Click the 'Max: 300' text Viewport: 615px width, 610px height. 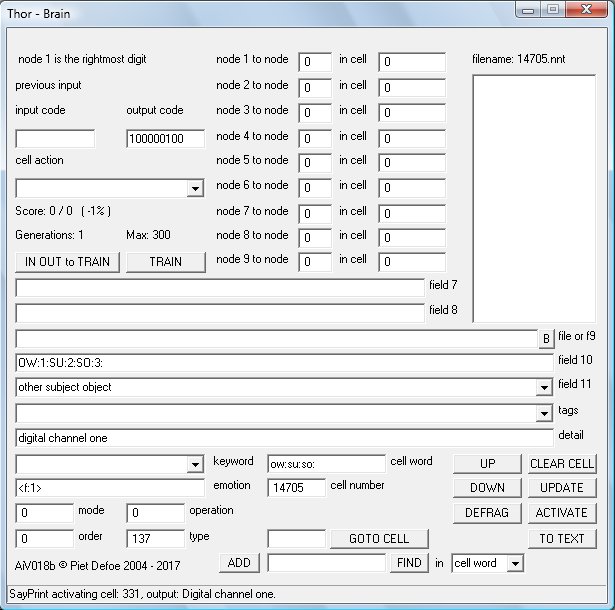(x=148, y=235)
